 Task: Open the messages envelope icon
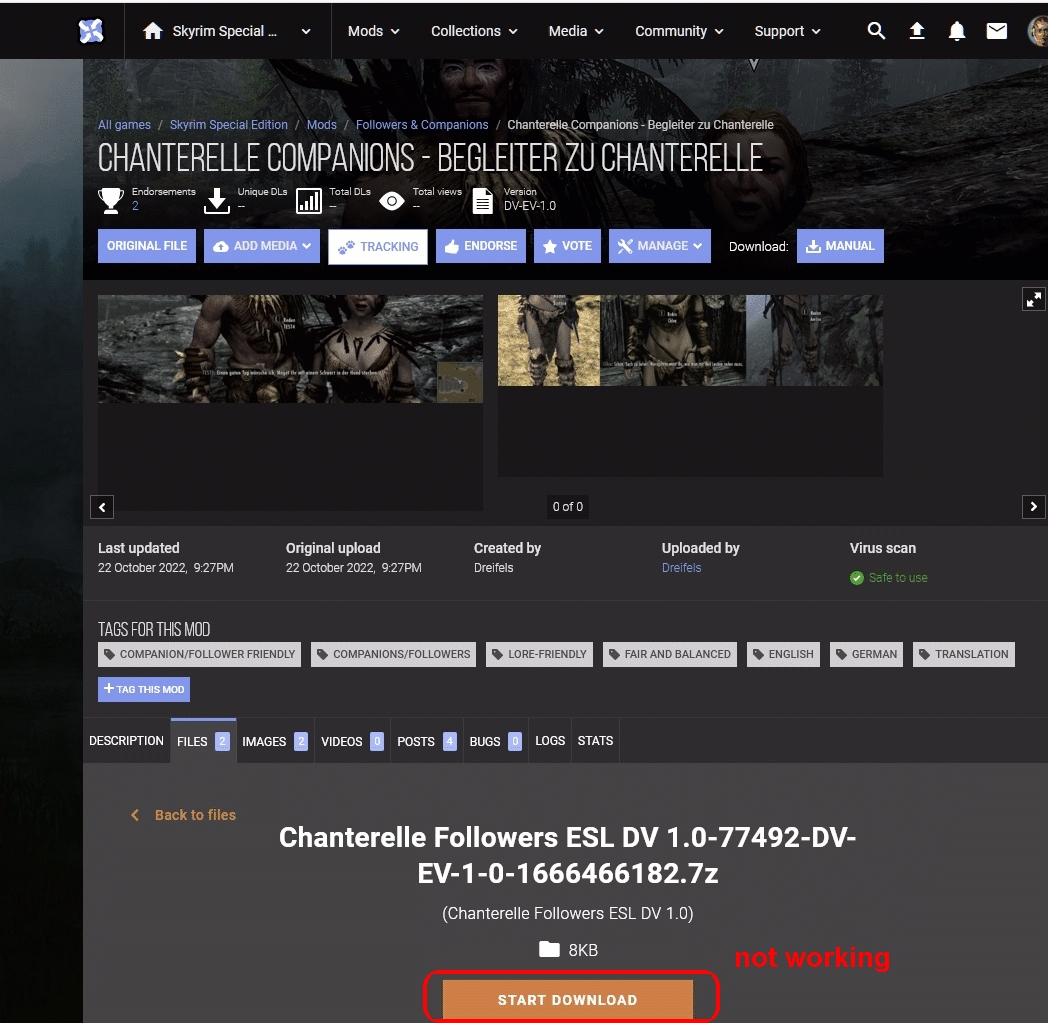tap(996, 31)
